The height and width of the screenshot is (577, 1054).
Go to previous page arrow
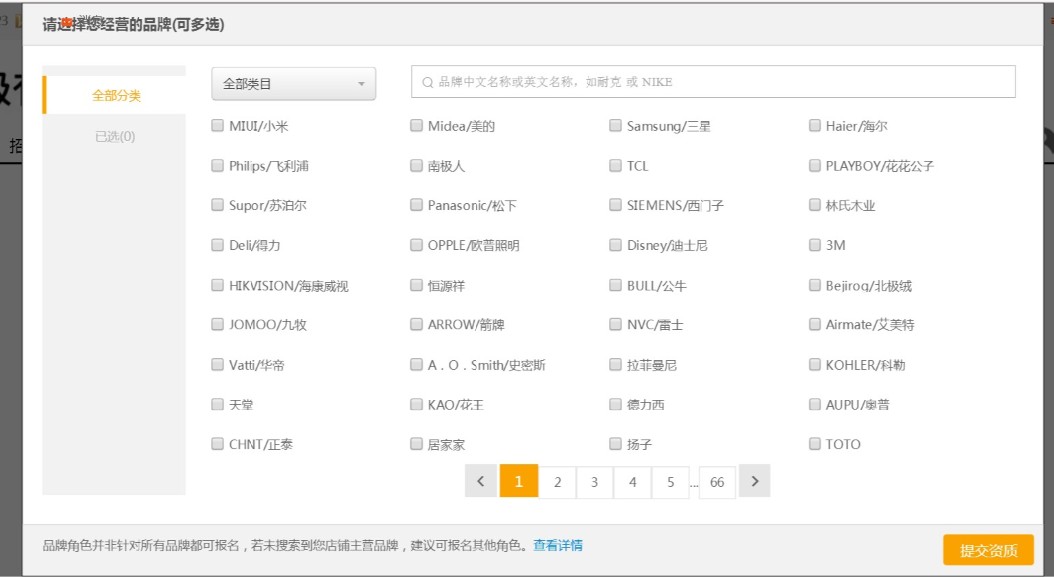(481, 481)
